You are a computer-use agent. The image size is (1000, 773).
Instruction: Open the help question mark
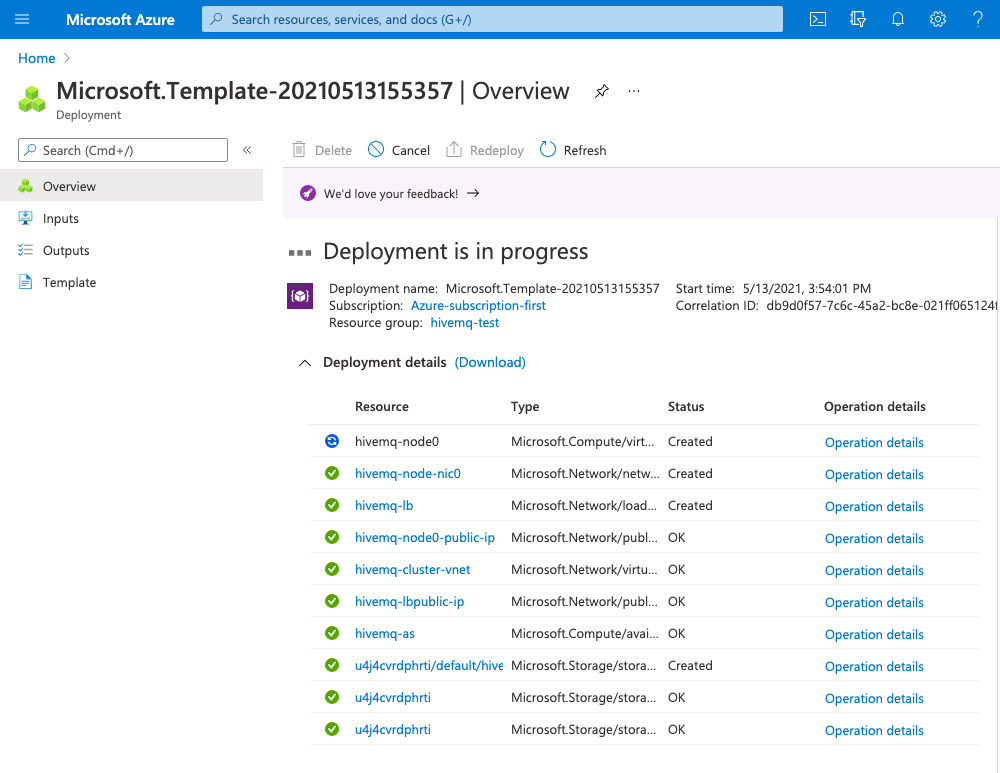pos(978,19)
